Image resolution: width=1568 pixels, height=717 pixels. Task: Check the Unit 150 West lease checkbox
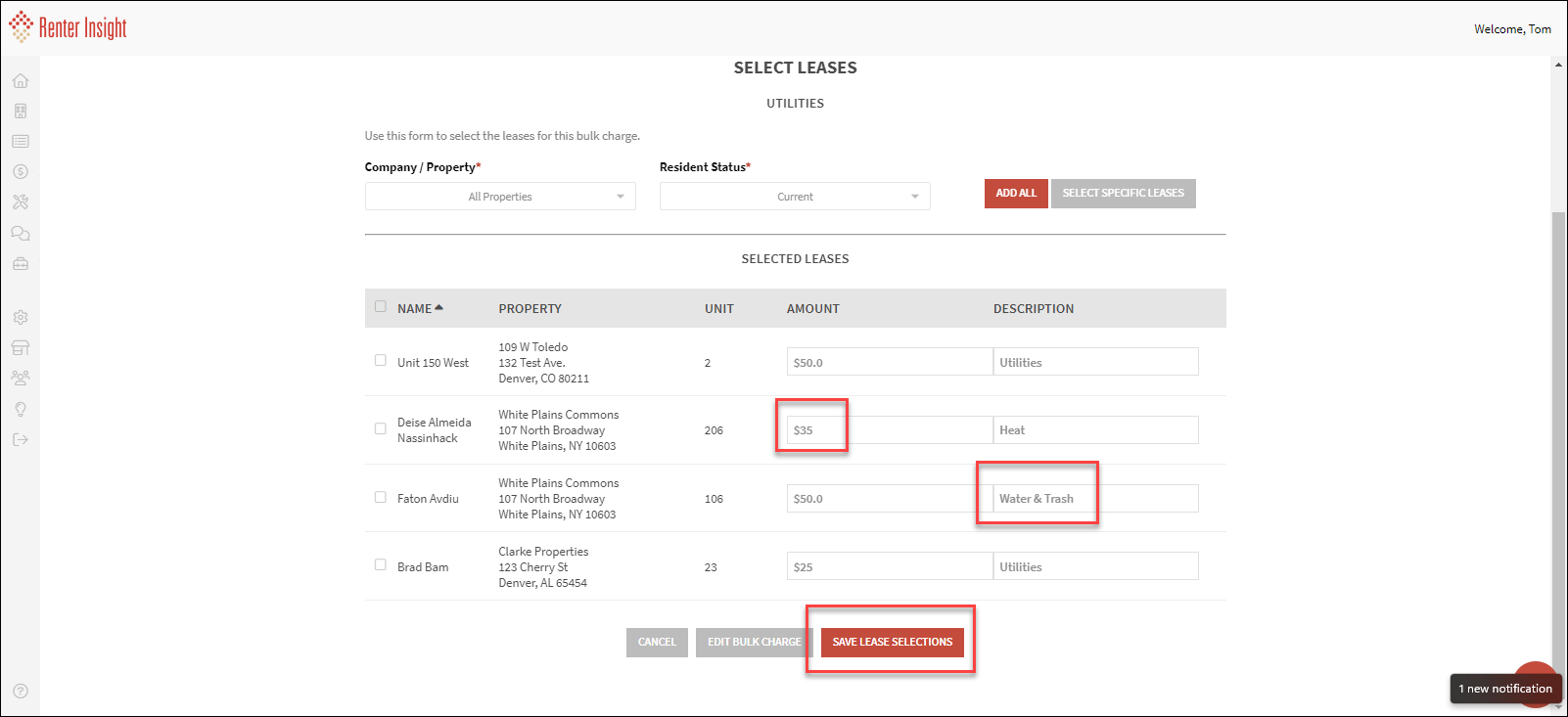pyautogui.click(x=381, y=360)
